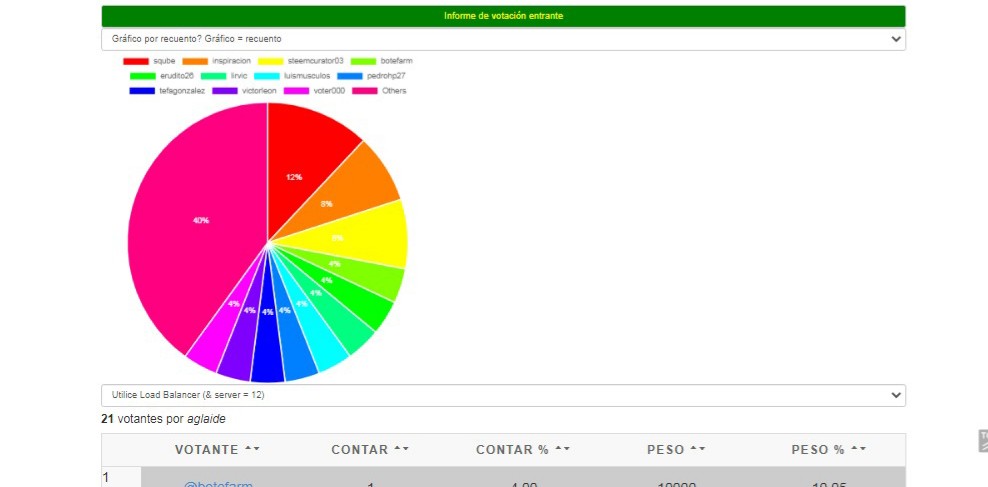Toggle the inspiracion orange legend swatch
This screenshot has height=487, width=988.
195,61
